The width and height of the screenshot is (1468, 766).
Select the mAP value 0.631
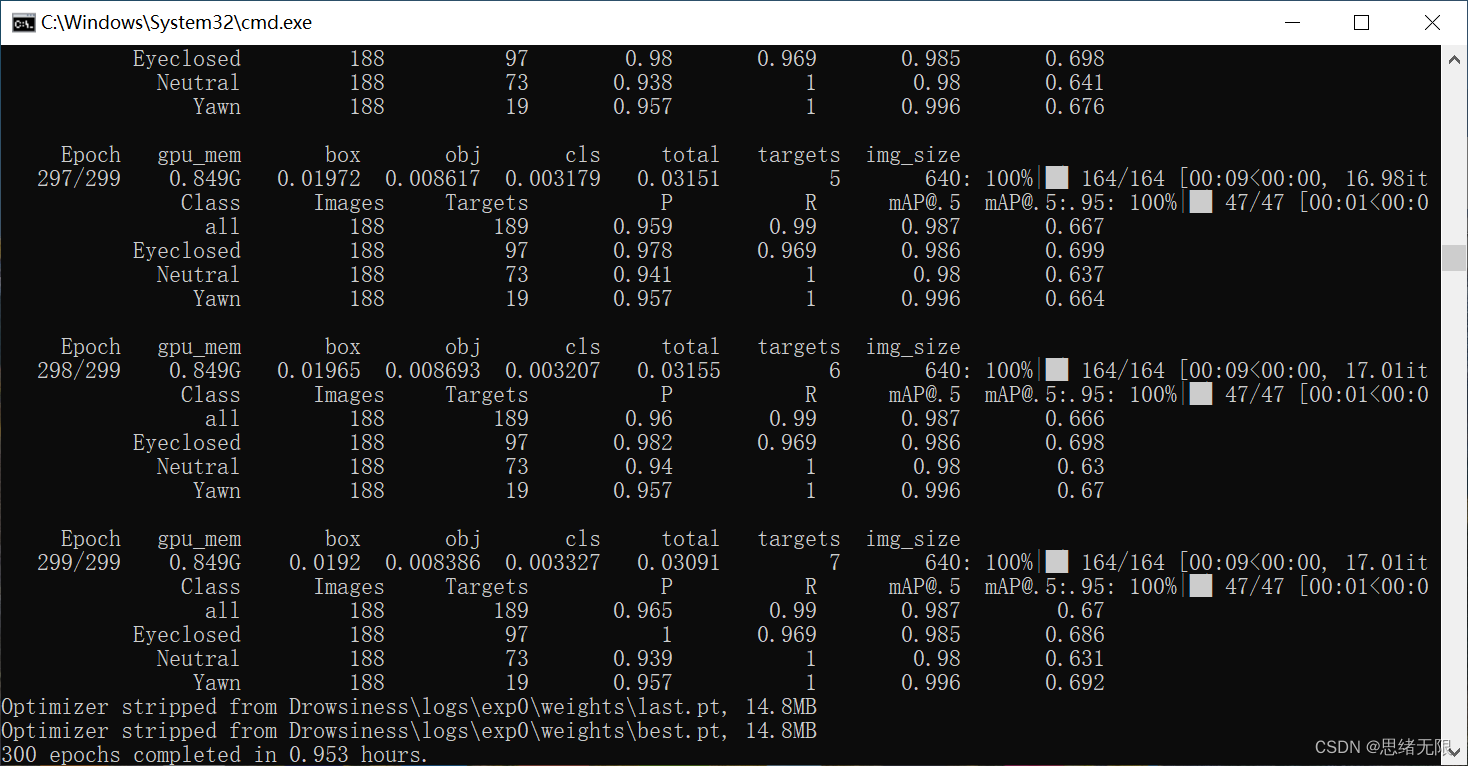click(1075, 659)
